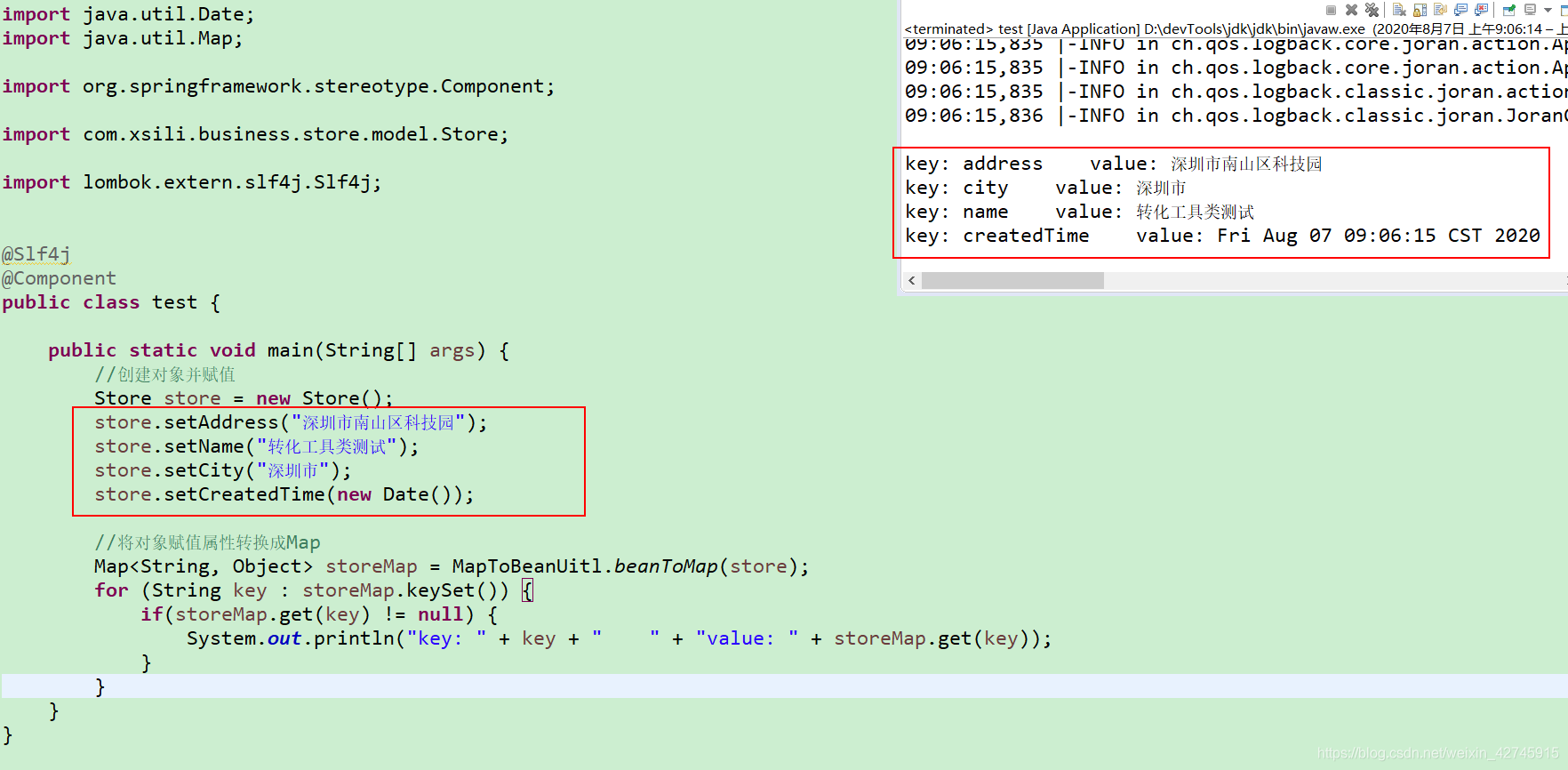This screenshot has height=770, width=1568.
Task: Toggle show console on standard out change
Action: 1460,10
